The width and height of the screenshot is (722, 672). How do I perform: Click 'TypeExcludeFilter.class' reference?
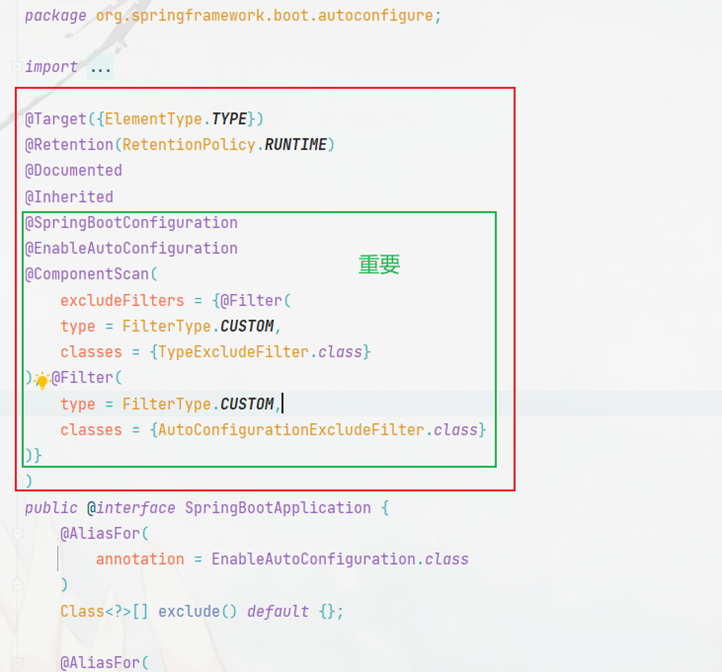coord(260,352)
